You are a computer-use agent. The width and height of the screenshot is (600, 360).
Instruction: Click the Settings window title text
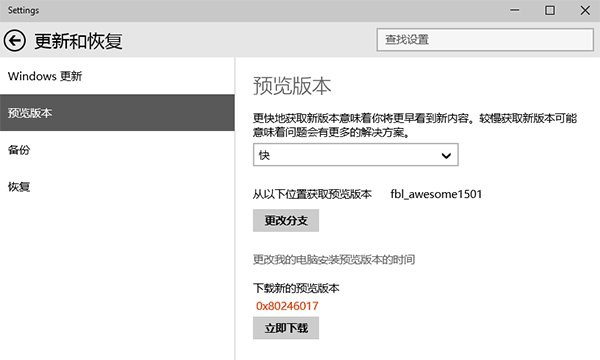click(x=23, y=10)
